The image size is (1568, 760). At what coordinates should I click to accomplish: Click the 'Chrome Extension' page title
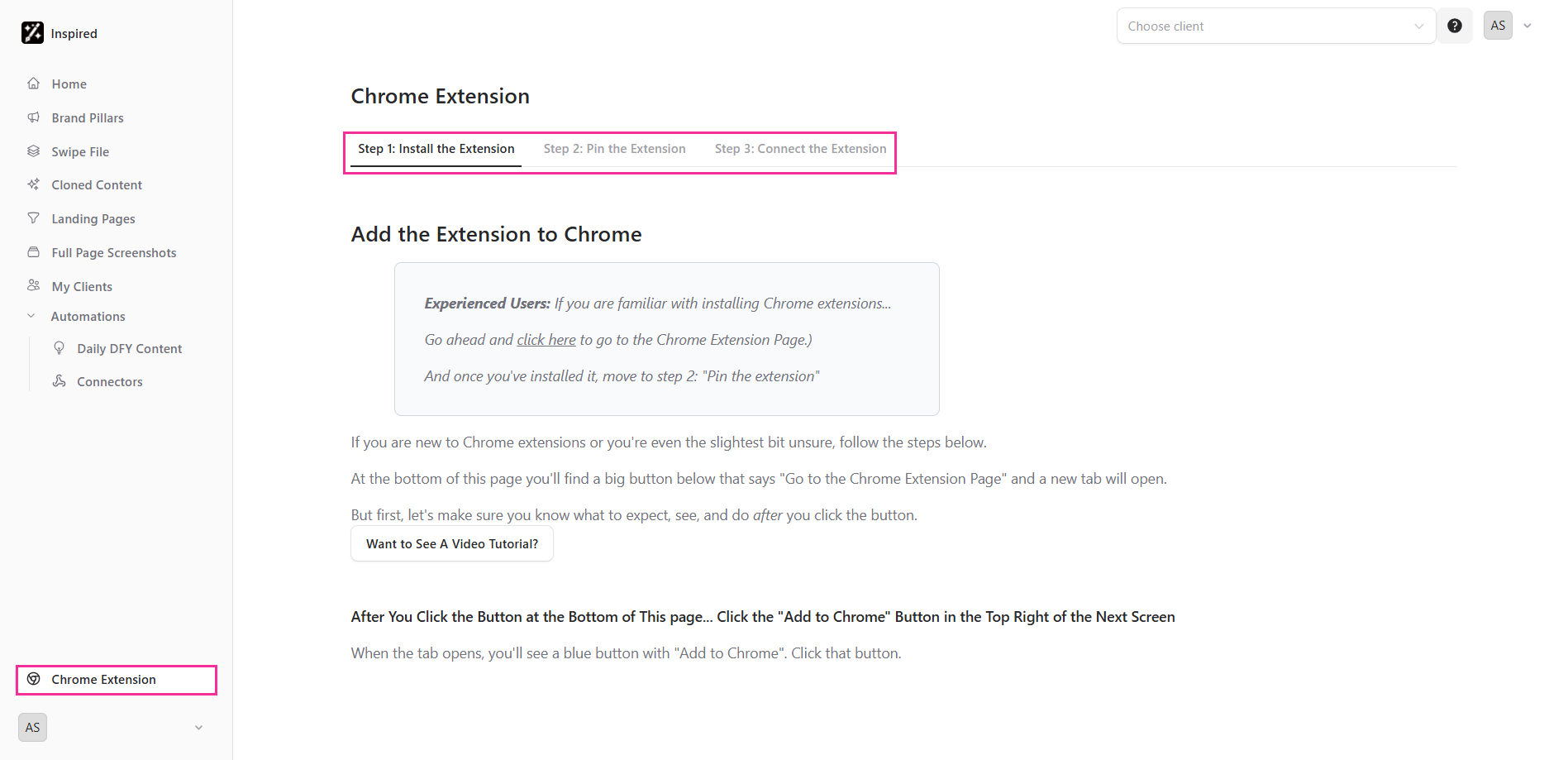(x=440, y=96)
